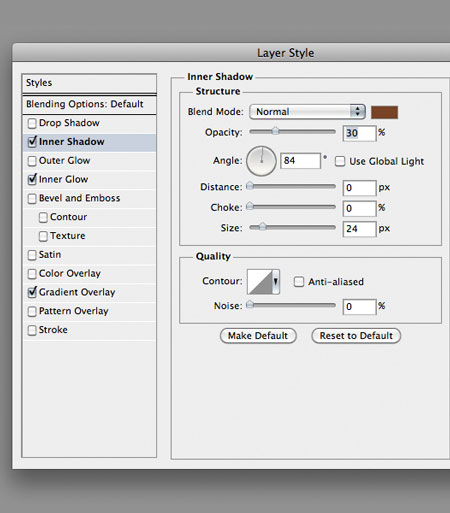Open Satin settings via its label
This screenshot has height=513, width=450.
click(50, 255)
